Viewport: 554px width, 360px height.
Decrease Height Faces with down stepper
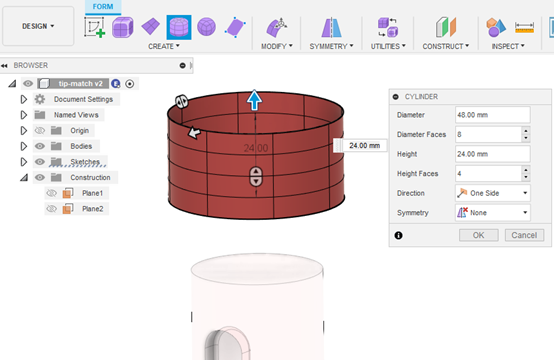click(526, 177)
